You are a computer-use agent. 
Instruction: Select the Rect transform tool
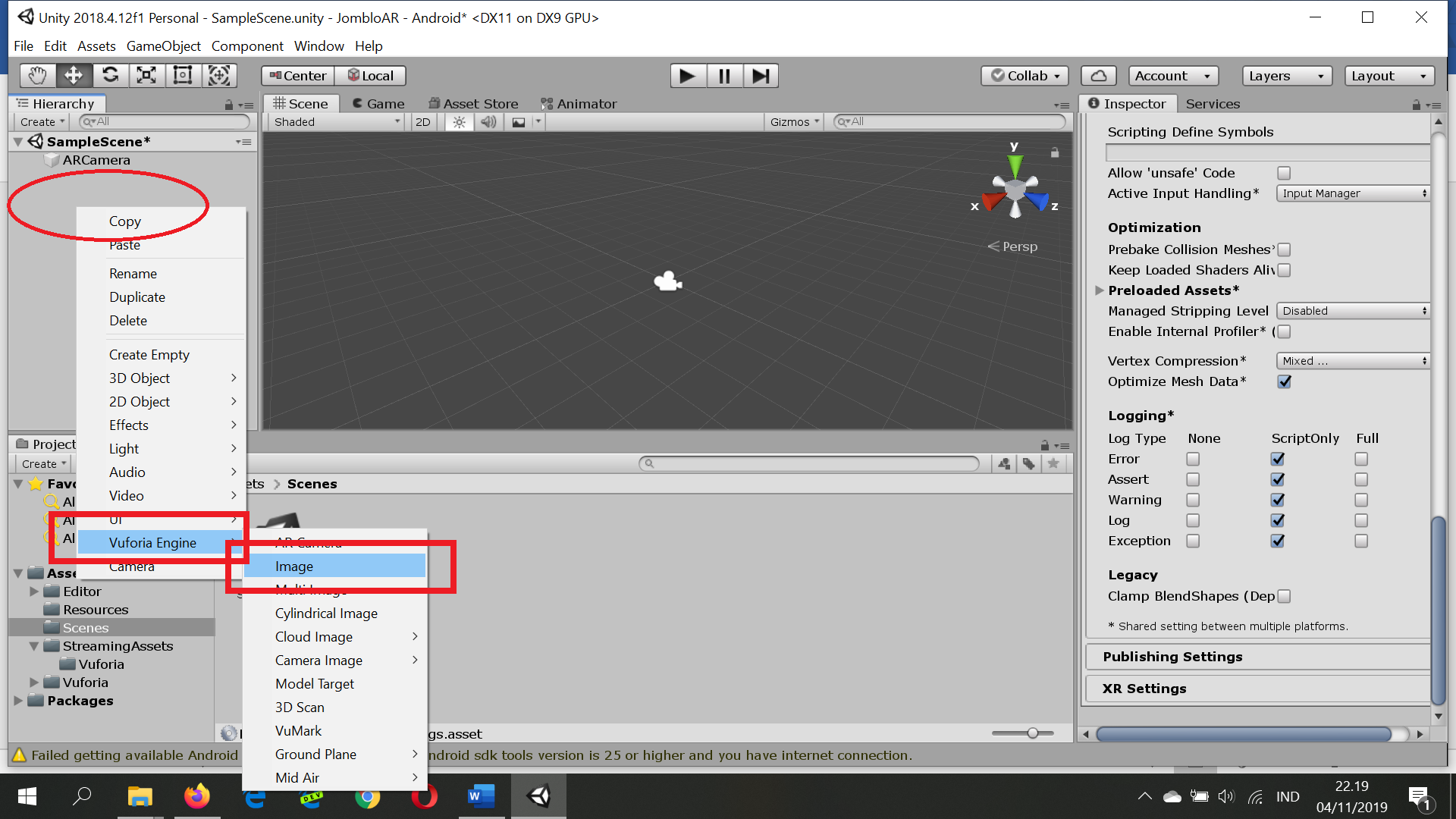tap(183, 75)
